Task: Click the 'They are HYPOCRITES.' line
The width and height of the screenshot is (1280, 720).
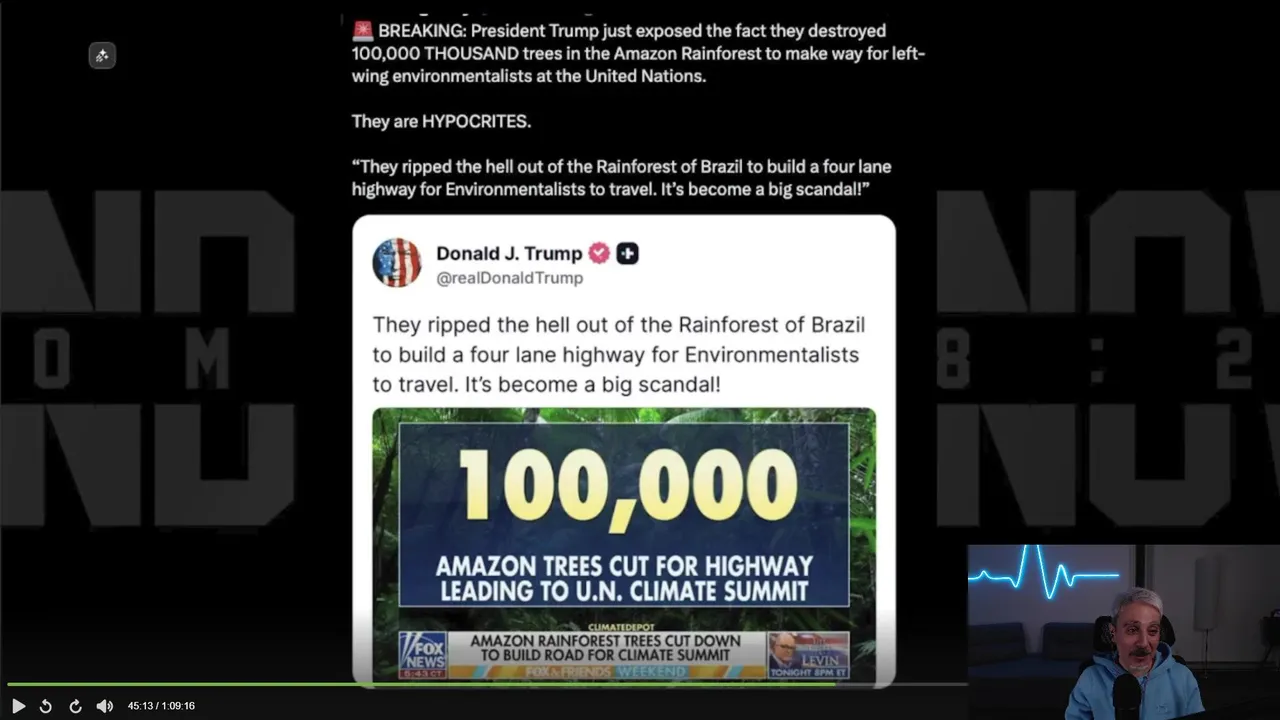Action: coord(441,121)
